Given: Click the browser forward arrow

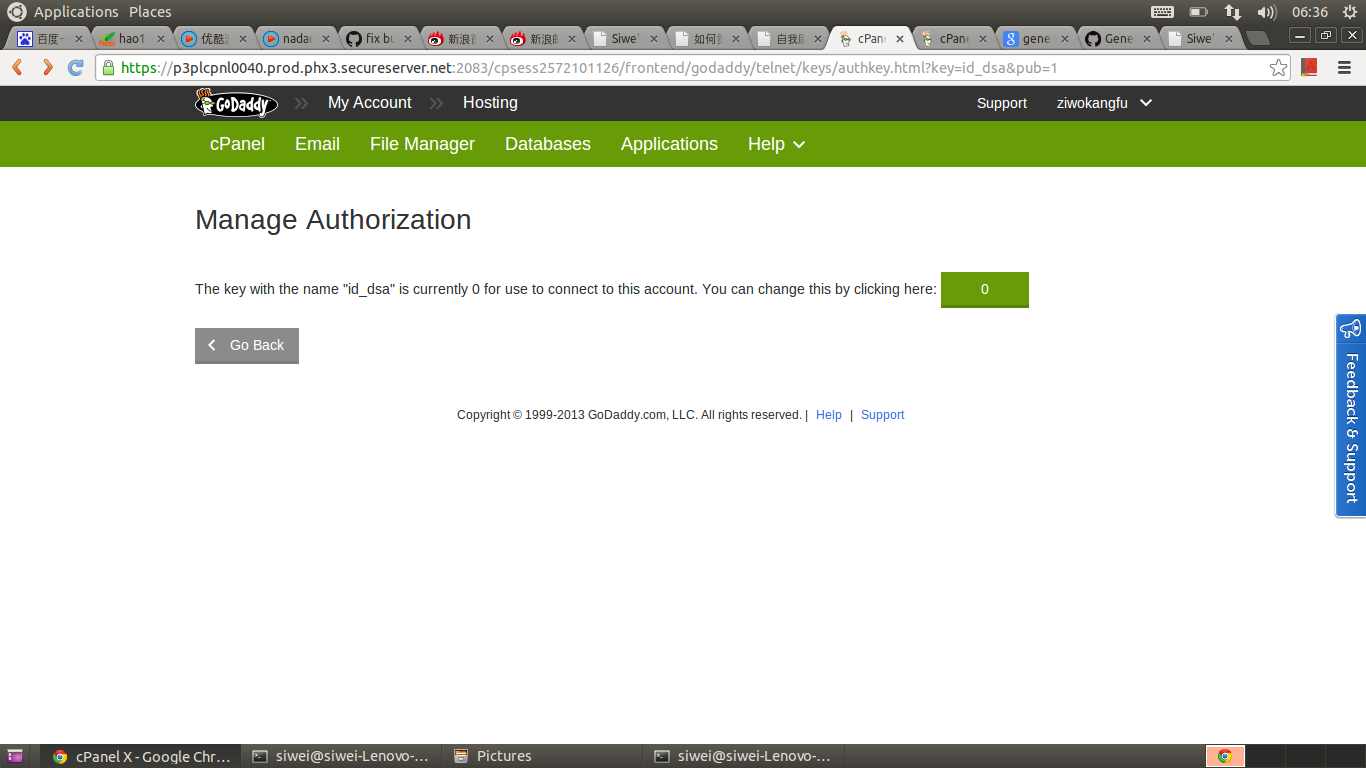Looking at the screenshot, I should click(46, 68).
